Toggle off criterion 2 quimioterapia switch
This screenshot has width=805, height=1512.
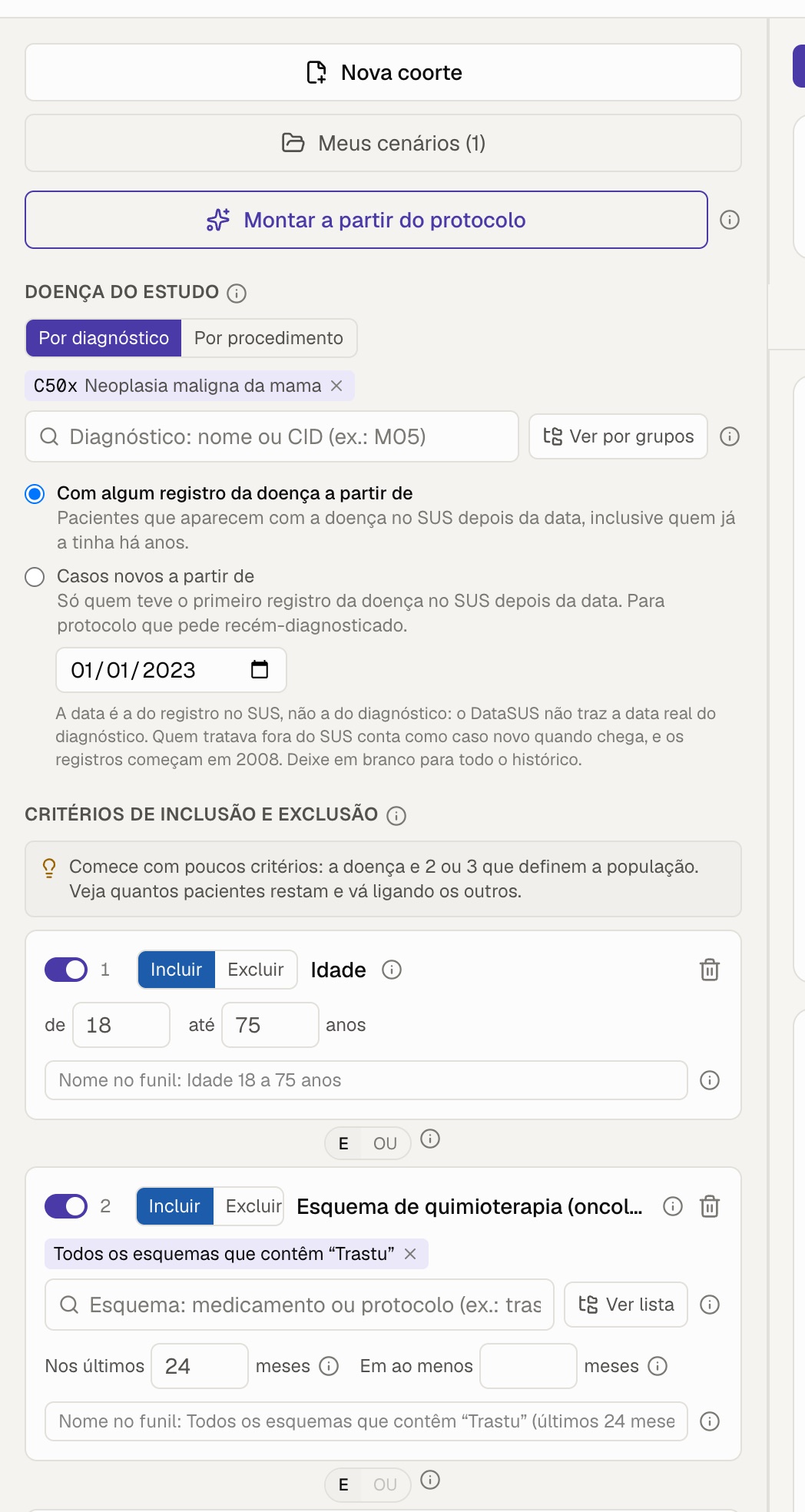pos(66,1206)
